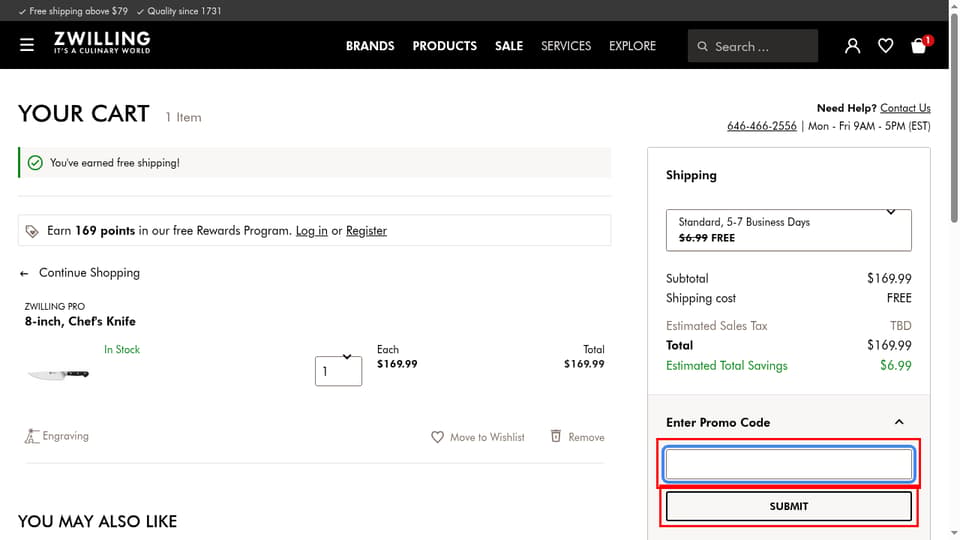This screenshot has height=540, width=960.
Task: Click the 'Free shipping above $79' banner text
Action: point(78,11)
